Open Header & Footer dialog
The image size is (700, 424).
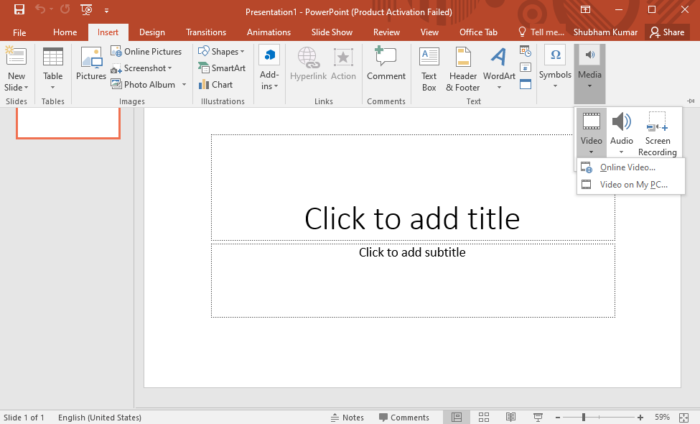pyautogui.click(x=463, y=66)
